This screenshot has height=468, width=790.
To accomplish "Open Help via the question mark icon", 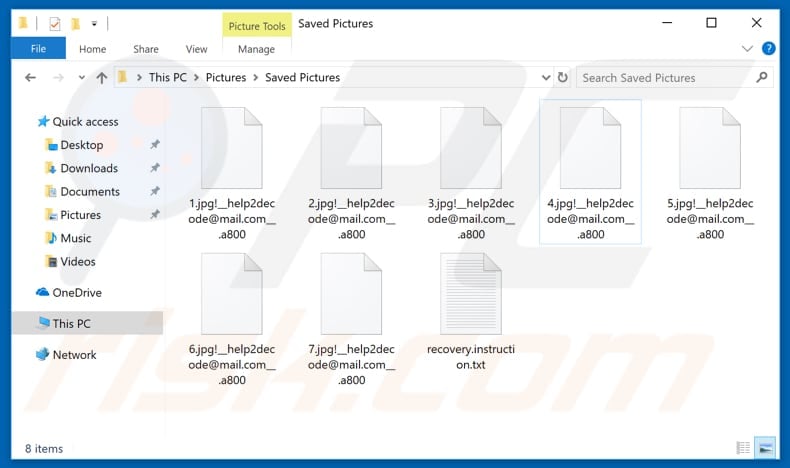I will pos(768,48).
